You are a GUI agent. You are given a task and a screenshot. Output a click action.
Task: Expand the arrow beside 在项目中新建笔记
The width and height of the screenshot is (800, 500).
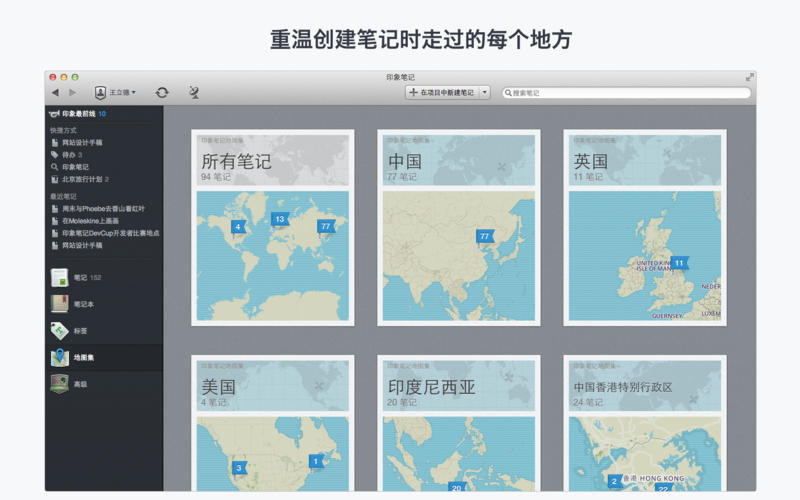485,93
